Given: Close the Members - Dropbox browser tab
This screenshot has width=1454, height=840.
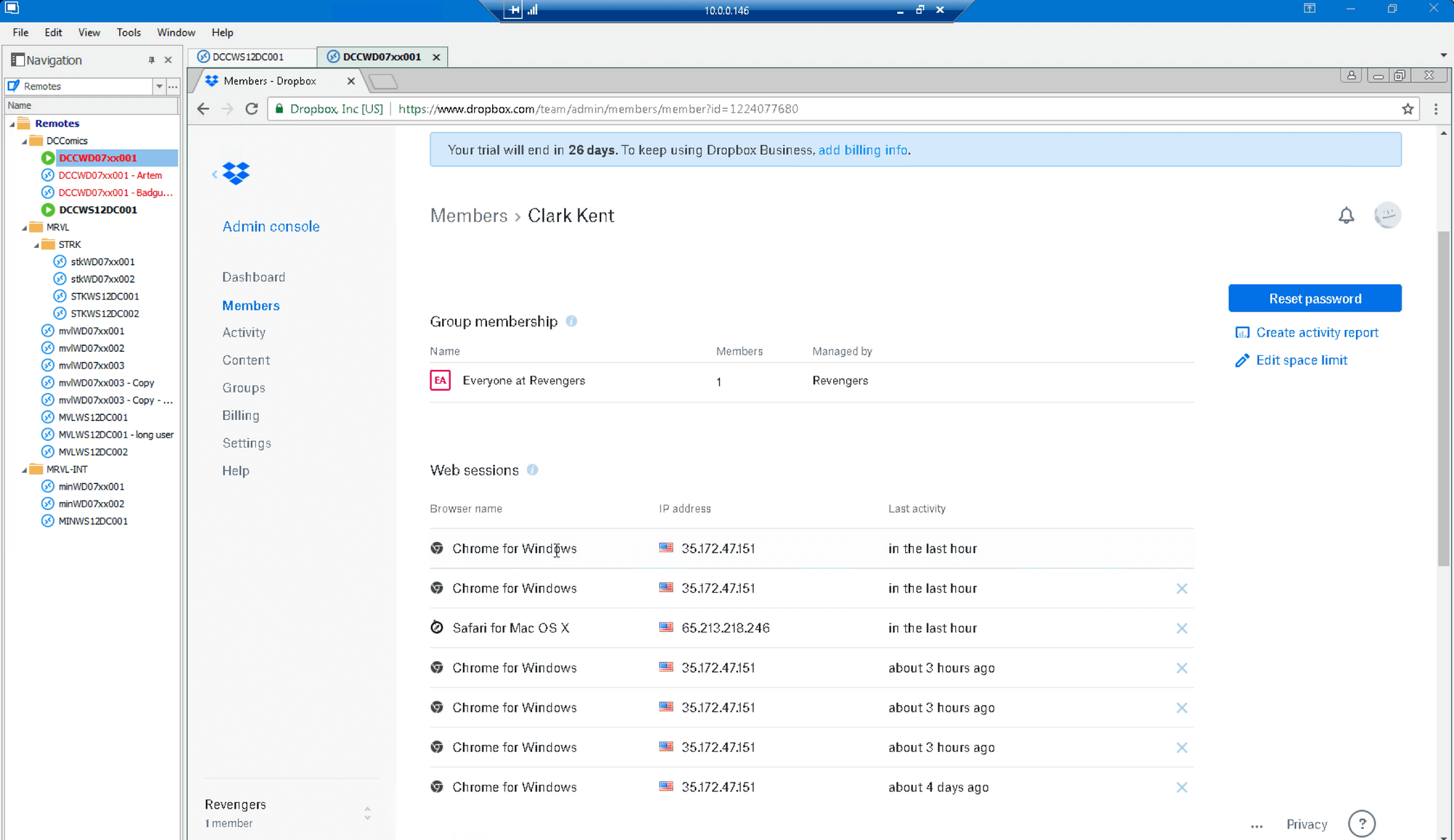Looking at the screenshot, I should (350, 81).
